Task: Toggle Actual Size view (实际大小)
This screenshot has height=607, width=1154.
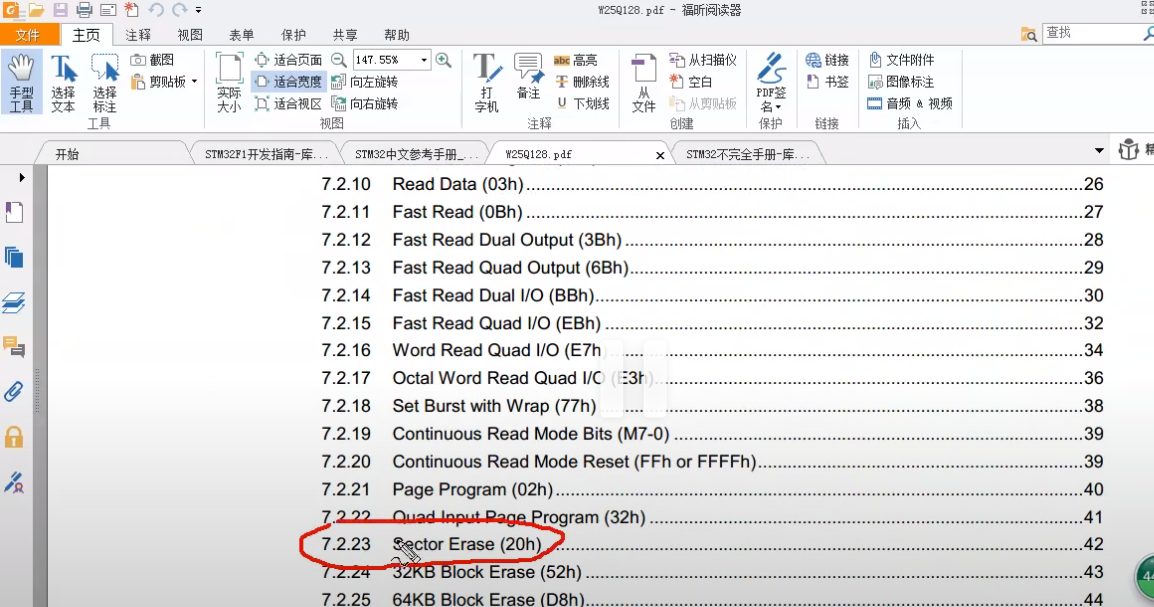Action: tap(229, 83)
